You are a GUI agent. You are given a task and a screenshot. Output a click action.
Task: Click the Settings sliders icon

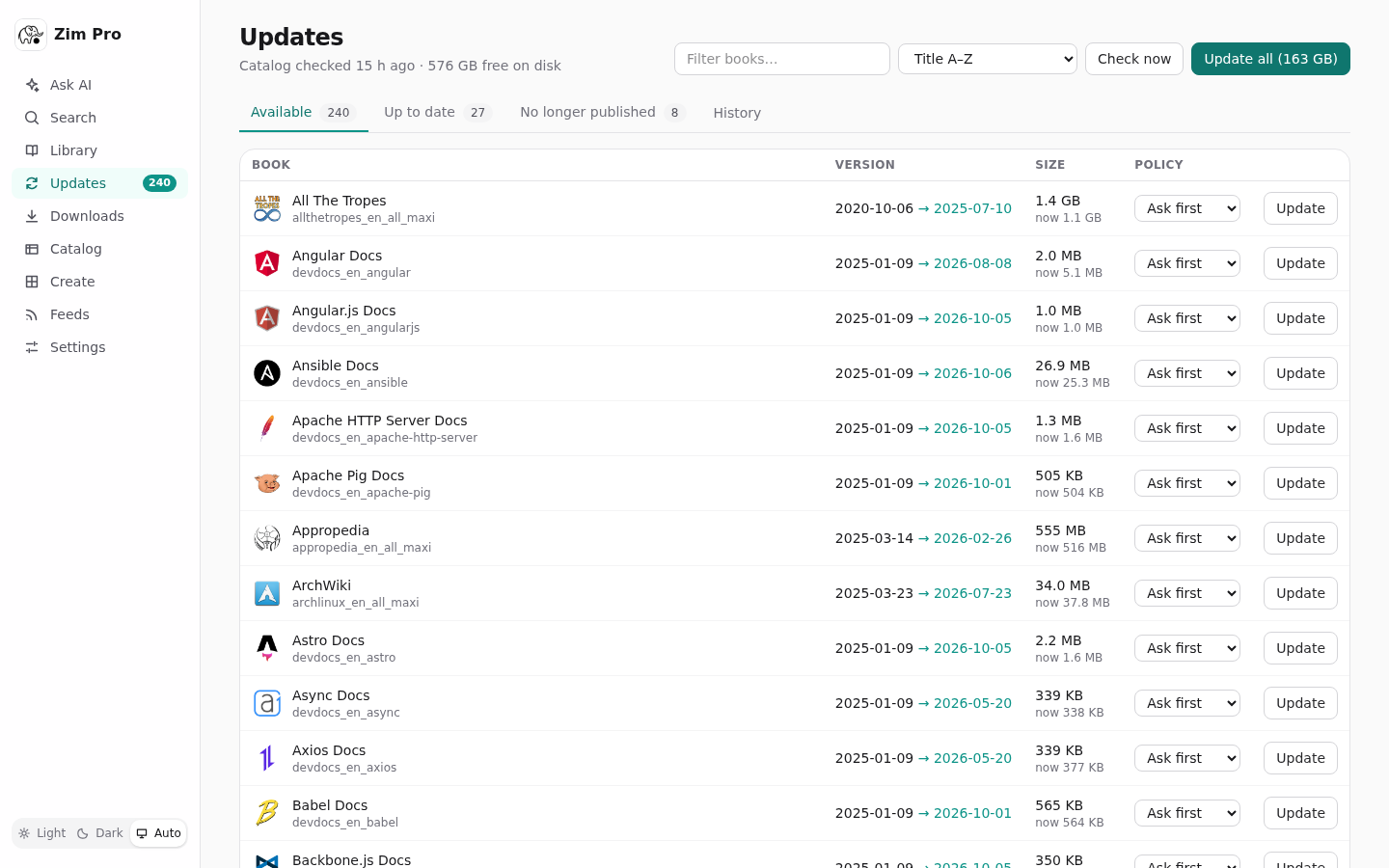pos(32,347)
